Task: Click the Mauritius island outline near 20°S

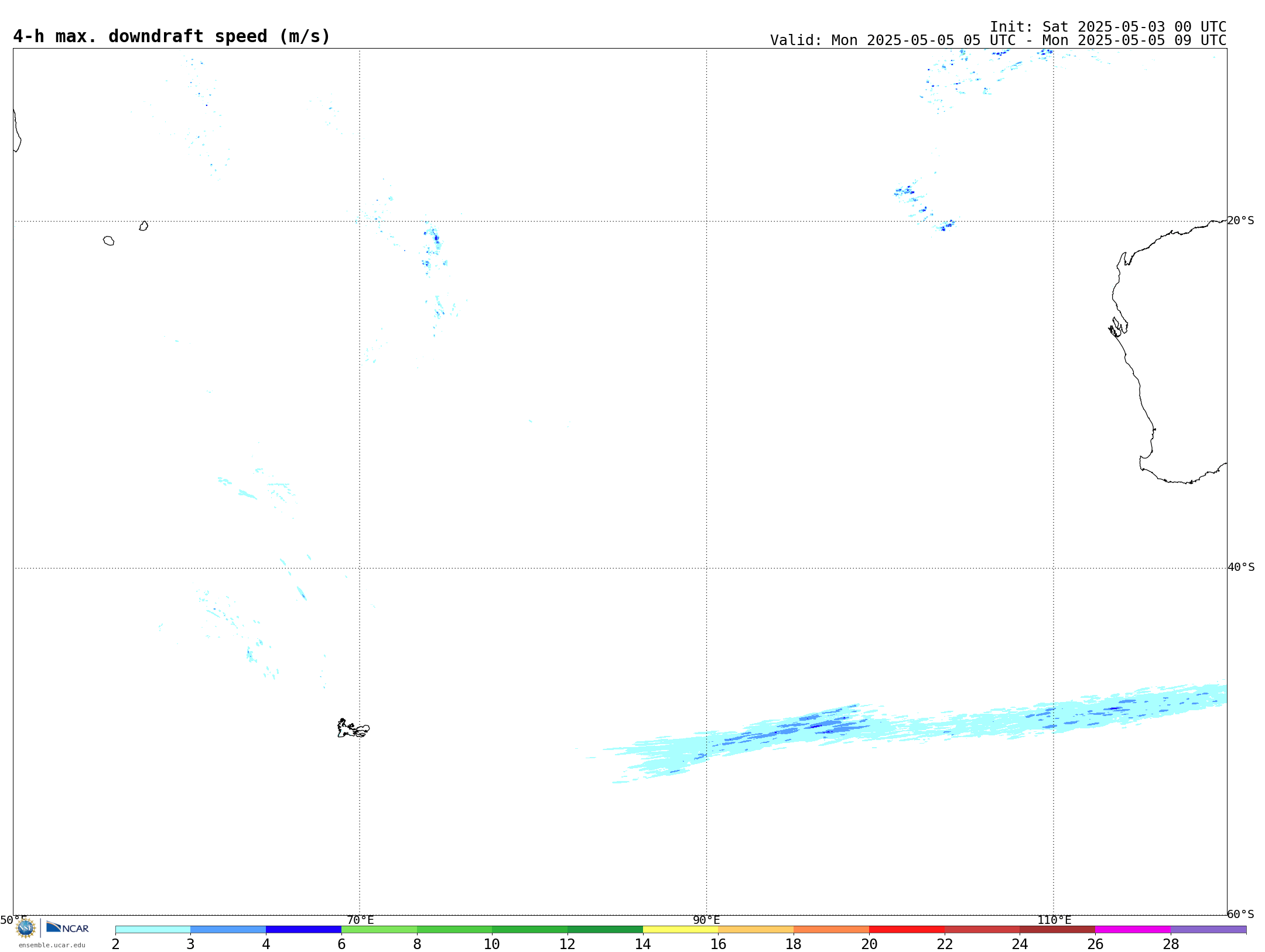Action: [143, 226]
